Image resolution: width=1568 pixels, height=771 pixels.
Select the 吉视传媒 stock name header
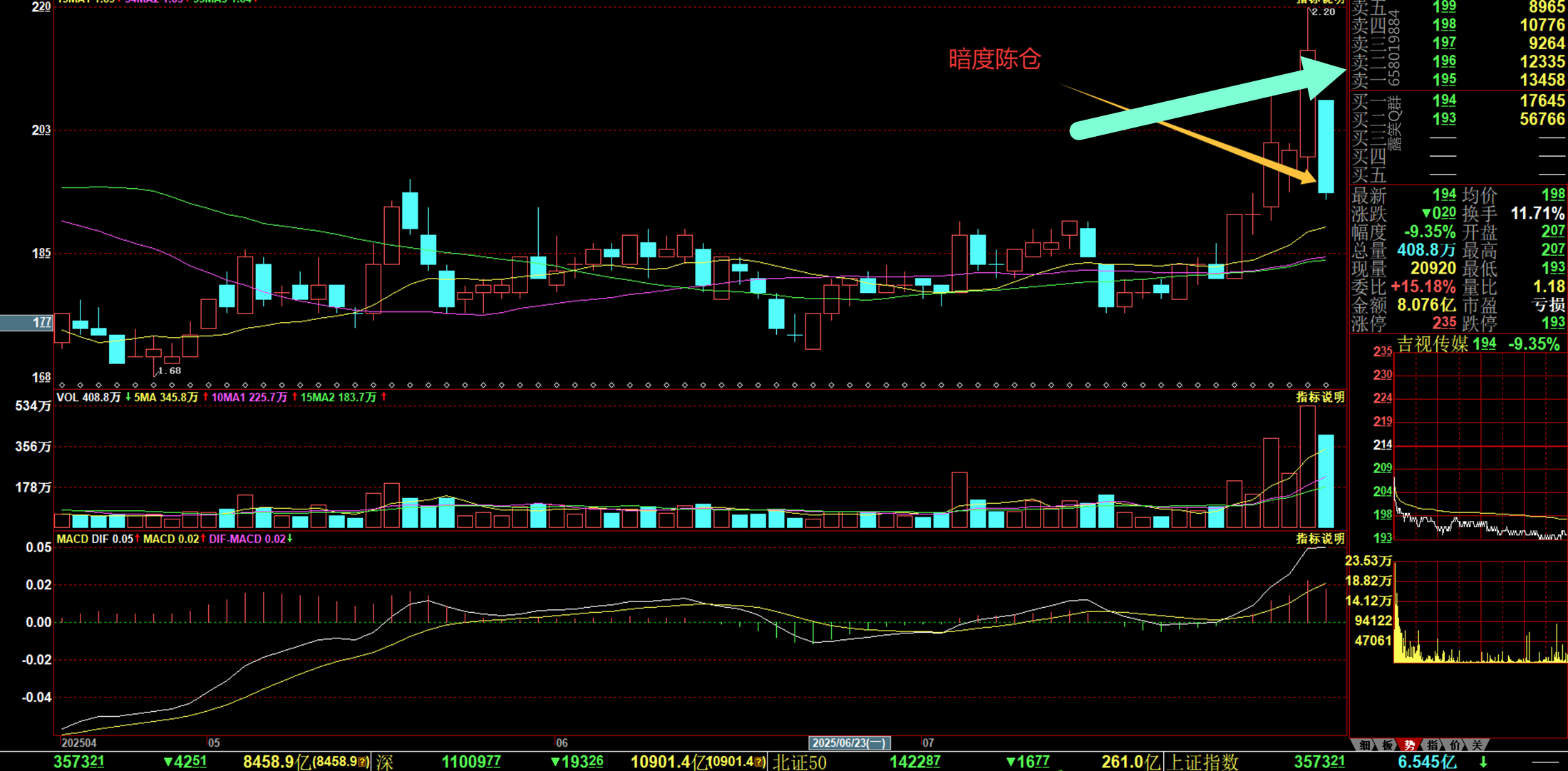1432,344
